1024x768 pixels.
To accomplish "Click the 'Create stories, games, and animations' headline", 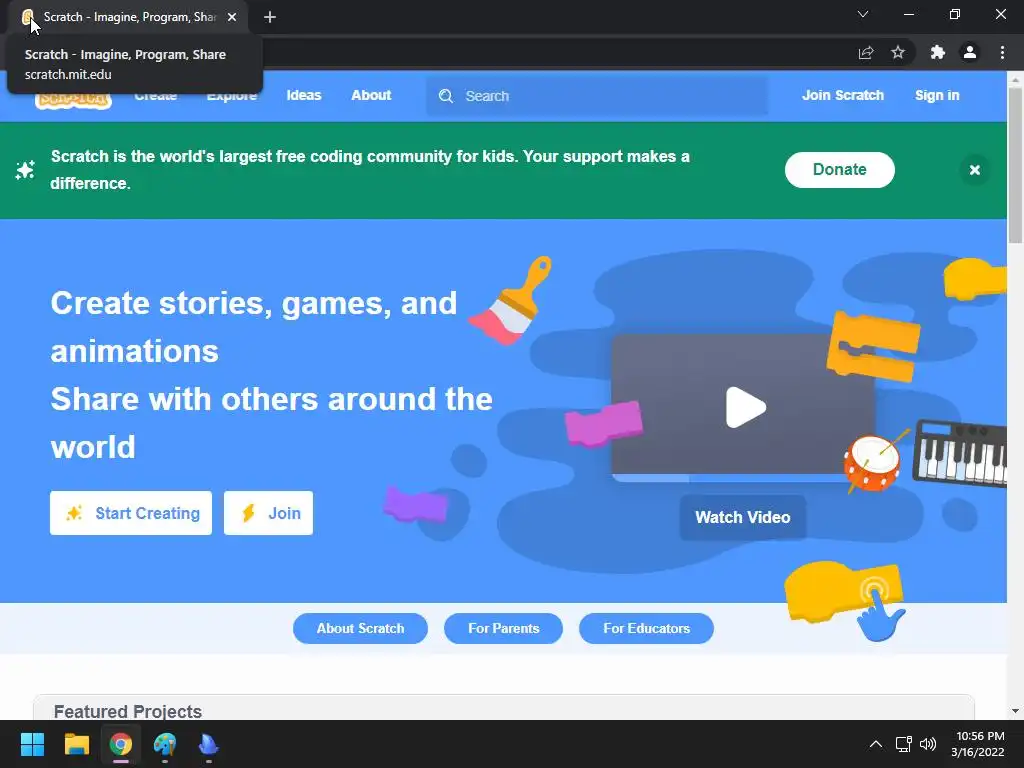I will (x=253, y=327).
